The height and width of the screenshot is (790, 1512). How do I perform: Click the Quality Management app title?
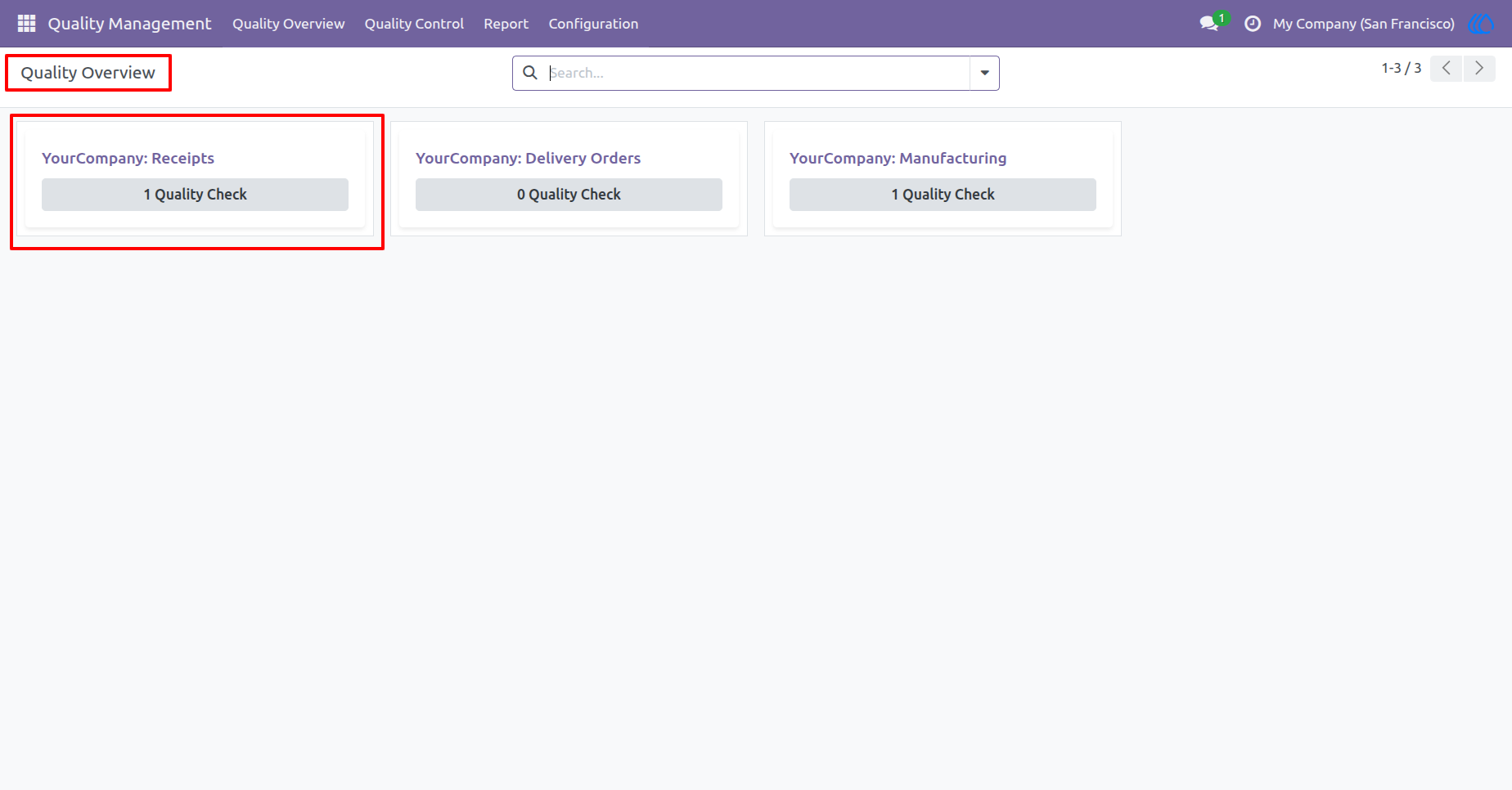point(129,24)
